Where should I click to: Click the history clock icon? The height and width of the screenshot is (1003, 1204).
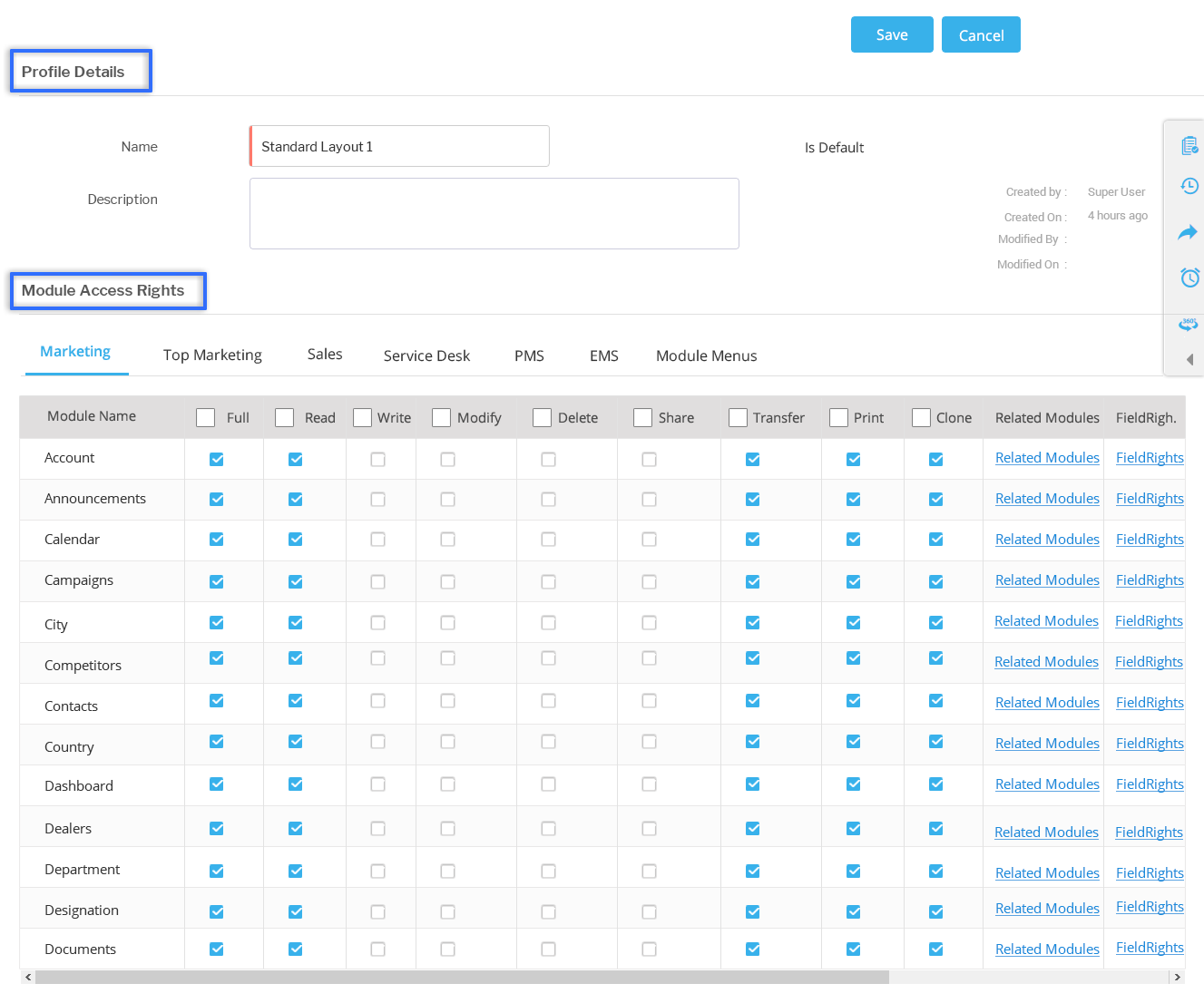point(1189,186)
